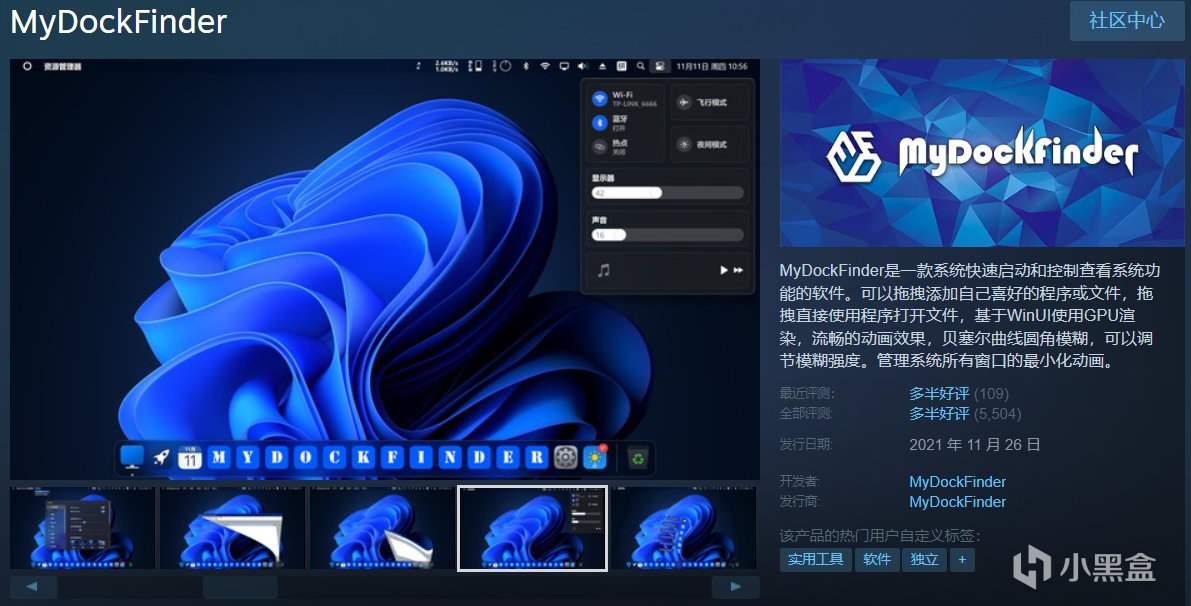Open developer MyDockFinder link beside 开发者
Screen dimensions: 1191x606
pyautogui.click(x=957, y=481)
